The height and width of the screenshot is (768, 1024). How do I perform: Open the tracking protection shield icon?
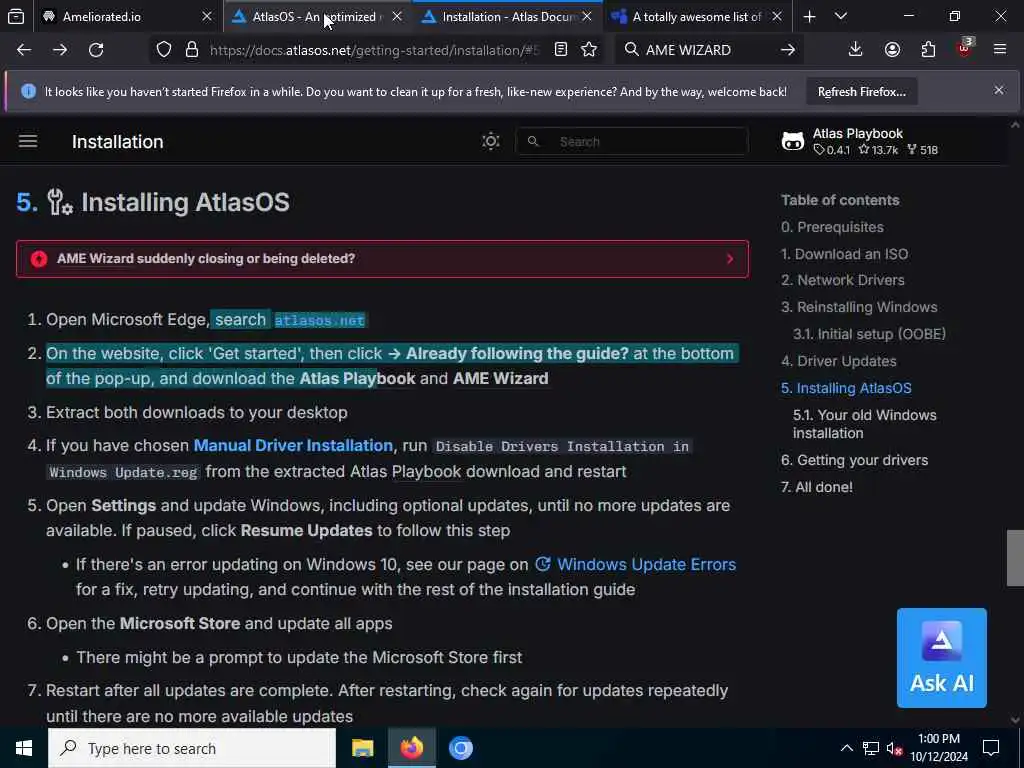(x=164, y=50)
